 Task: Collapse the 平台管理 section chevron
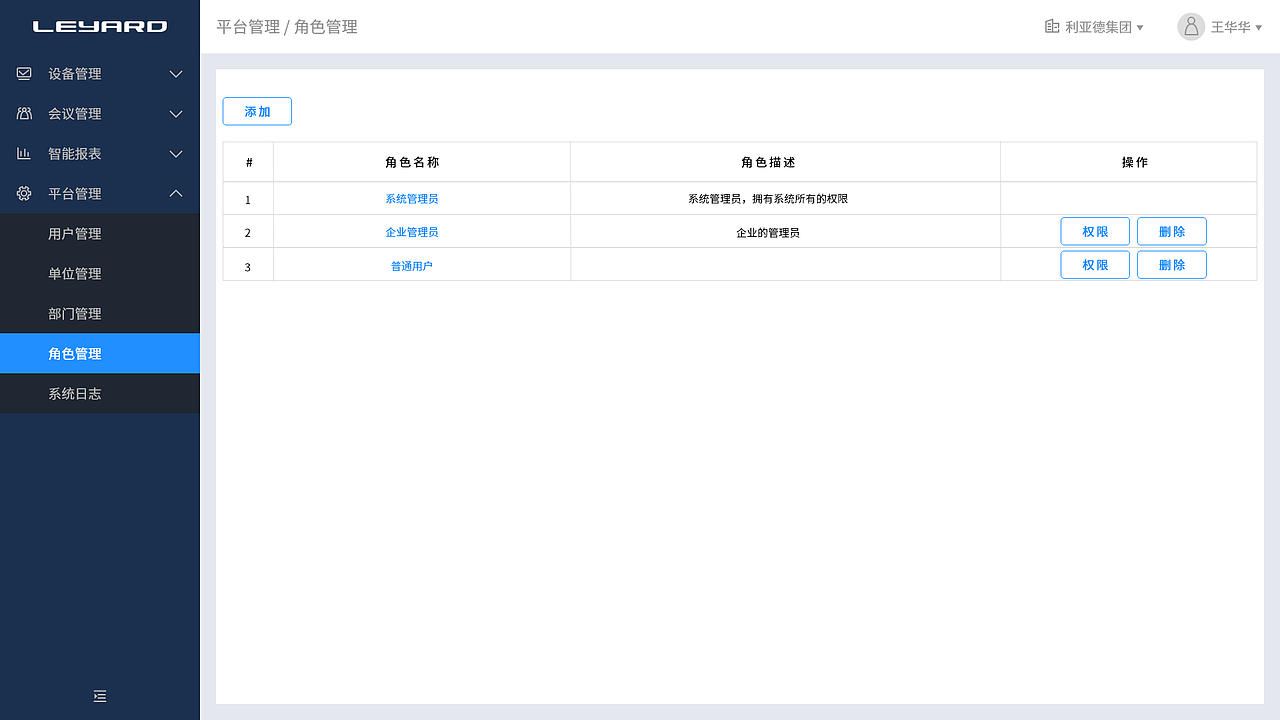(x=176, y=193)
